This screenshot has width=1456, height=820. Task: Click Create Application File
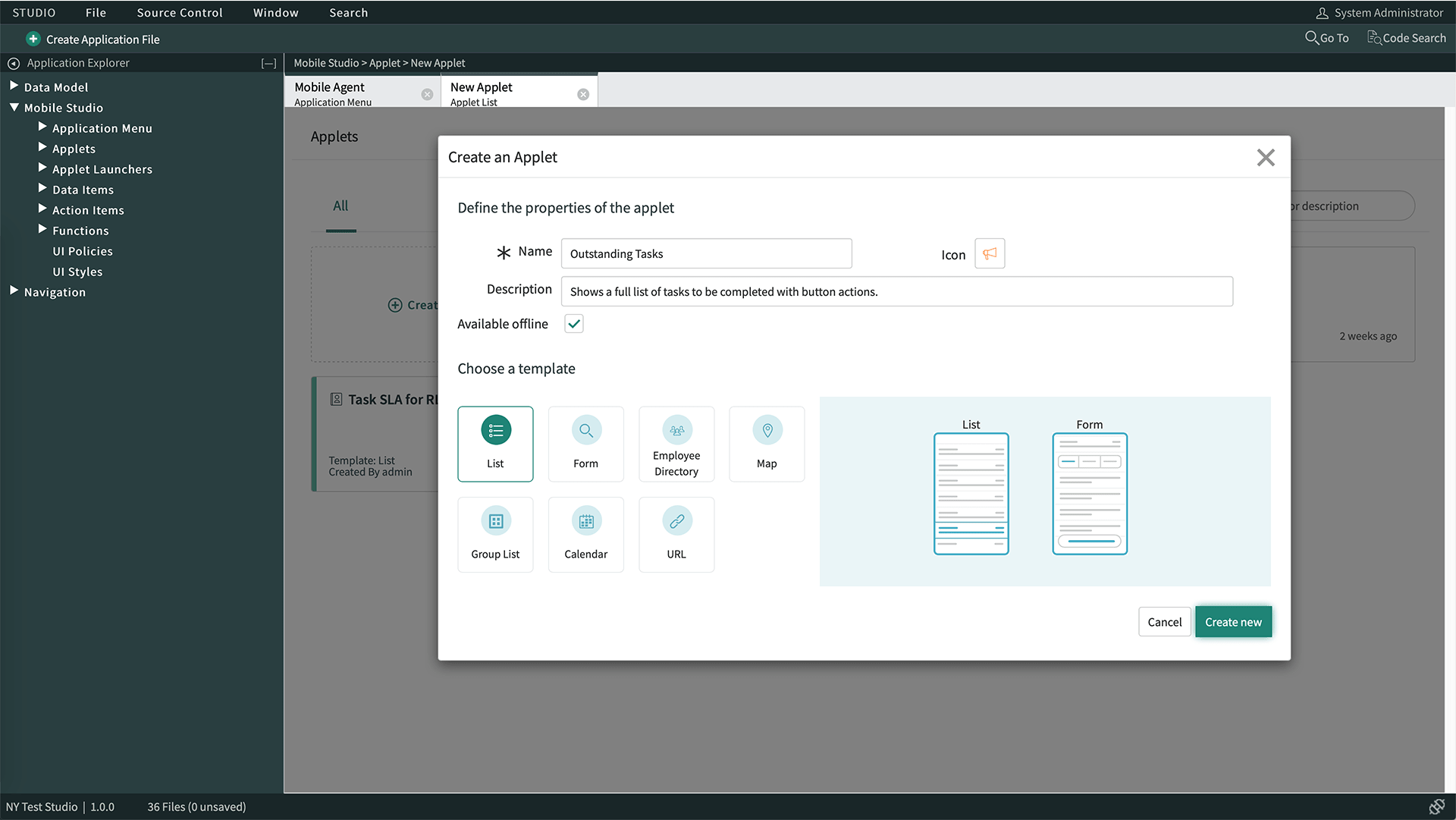click(93, 39)
